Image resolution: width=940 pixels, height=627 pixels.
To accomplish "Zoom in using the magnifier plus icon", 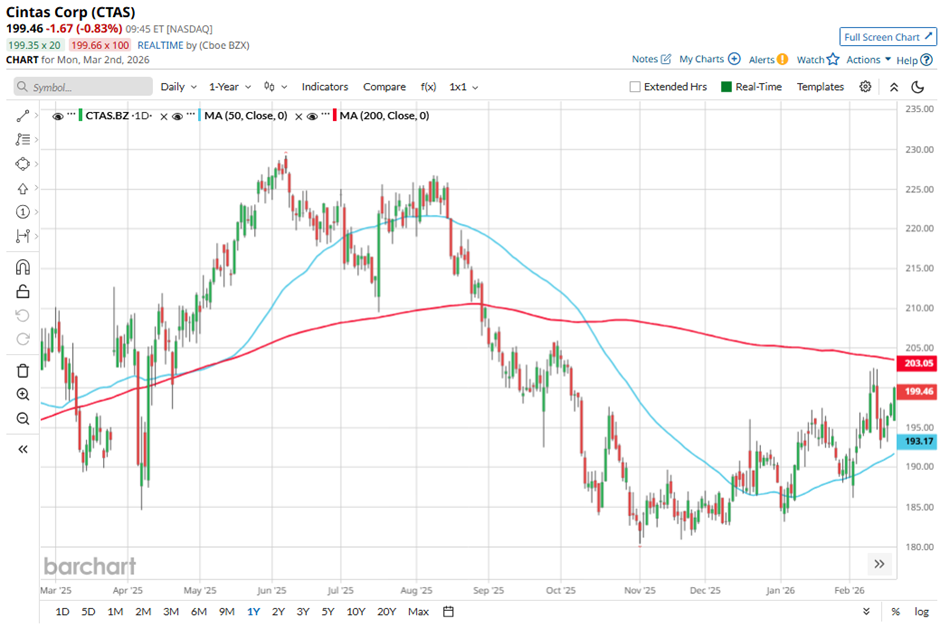I will tap(23, 394).
